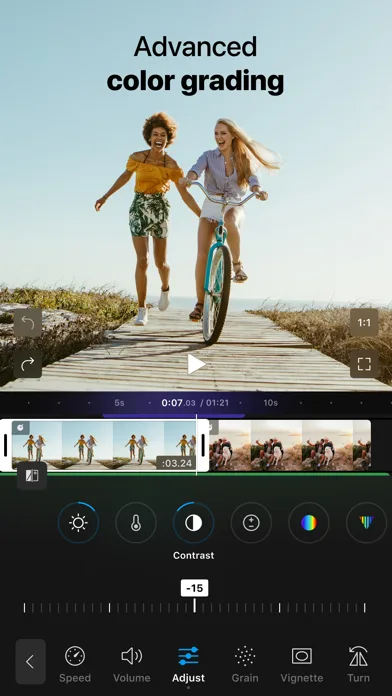The image size is (392, 696).
Task: Select the Temperature thermometer icon
Action: (136, 523)
